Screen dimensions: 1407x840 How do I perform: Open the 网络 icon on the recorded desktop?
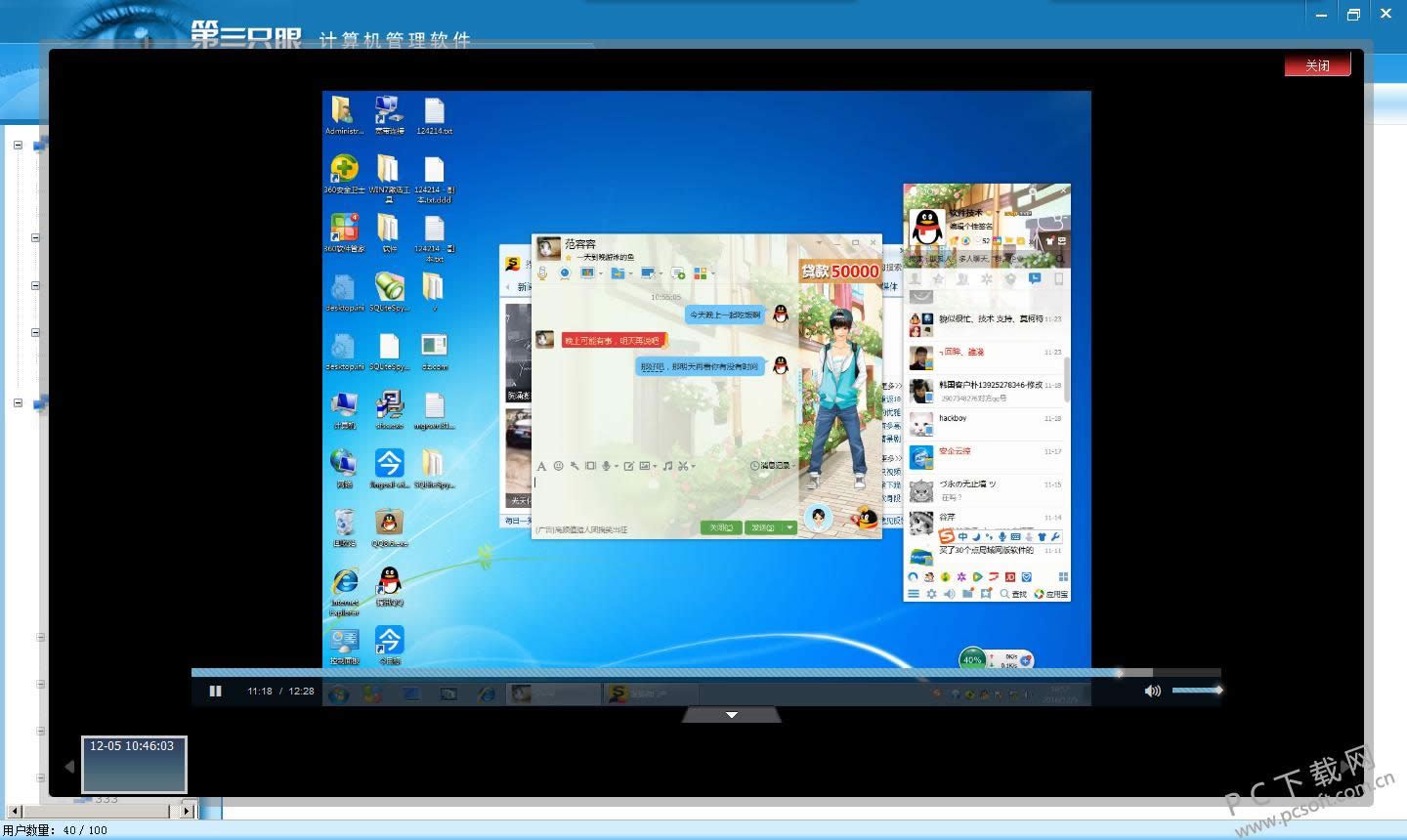[344, 469]
